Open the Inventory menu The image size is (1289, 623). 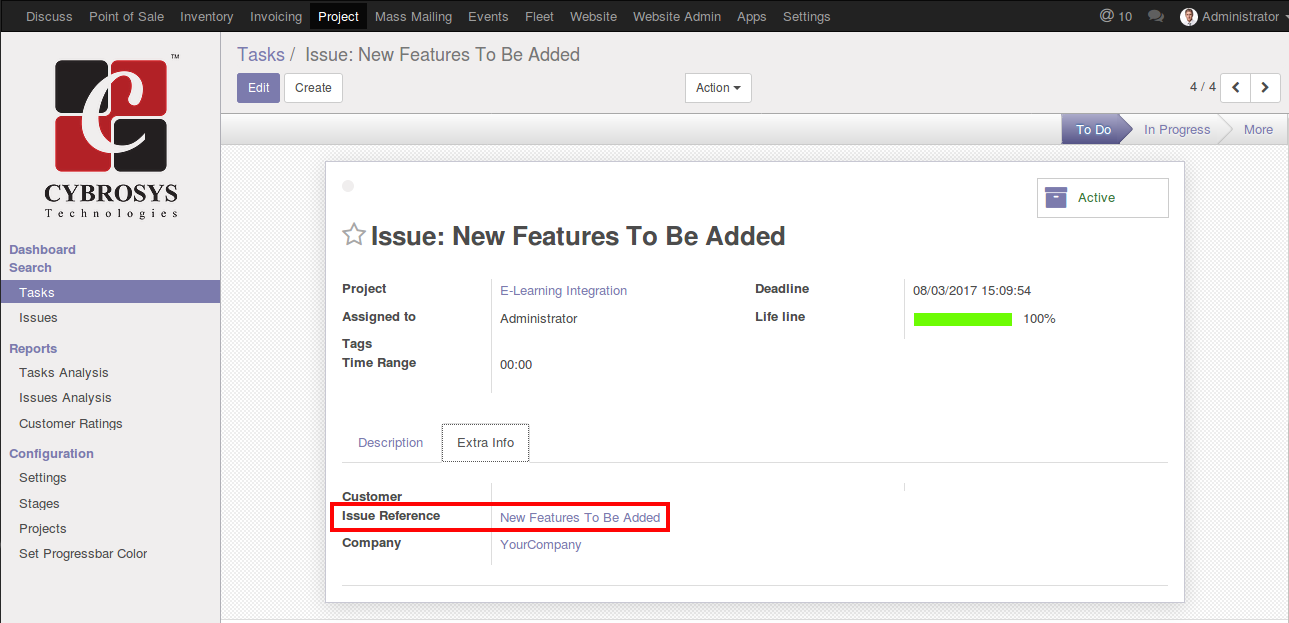point(206,17)
